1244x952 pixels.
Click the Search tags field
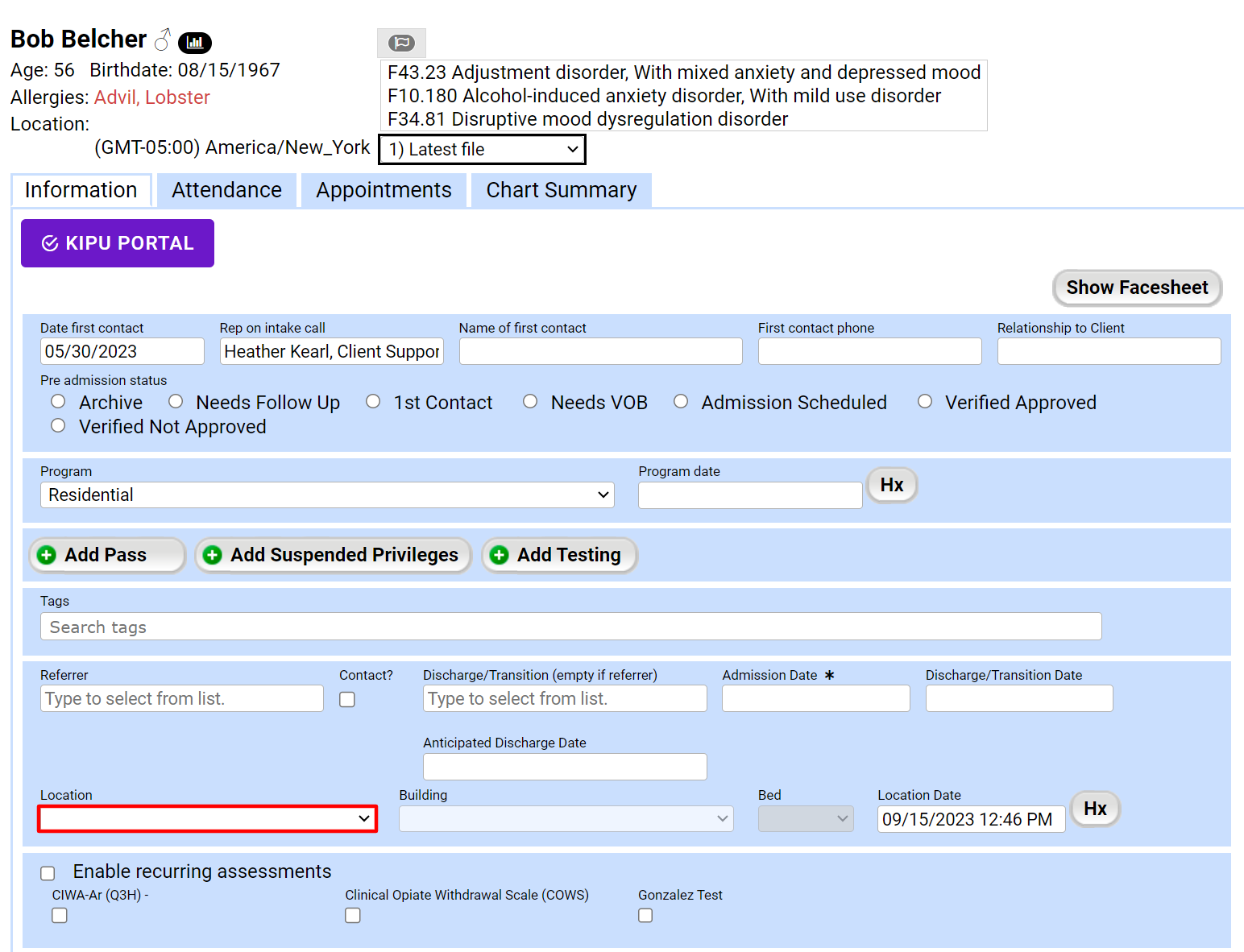tap(570, 627)
